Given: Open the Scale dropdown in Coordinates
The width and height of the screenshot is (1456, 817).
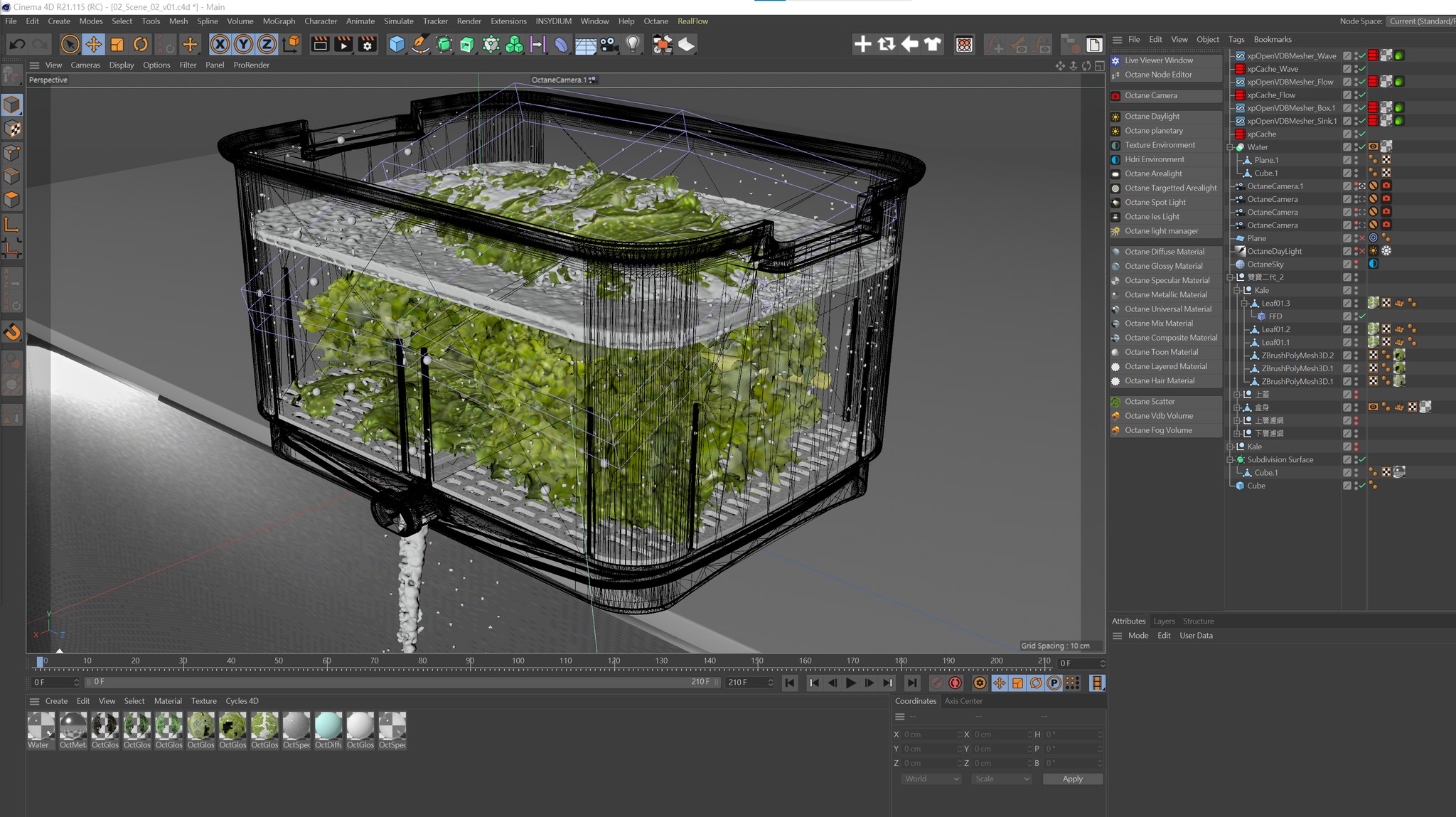Looking at the screenshot, I should [1001, 779].
